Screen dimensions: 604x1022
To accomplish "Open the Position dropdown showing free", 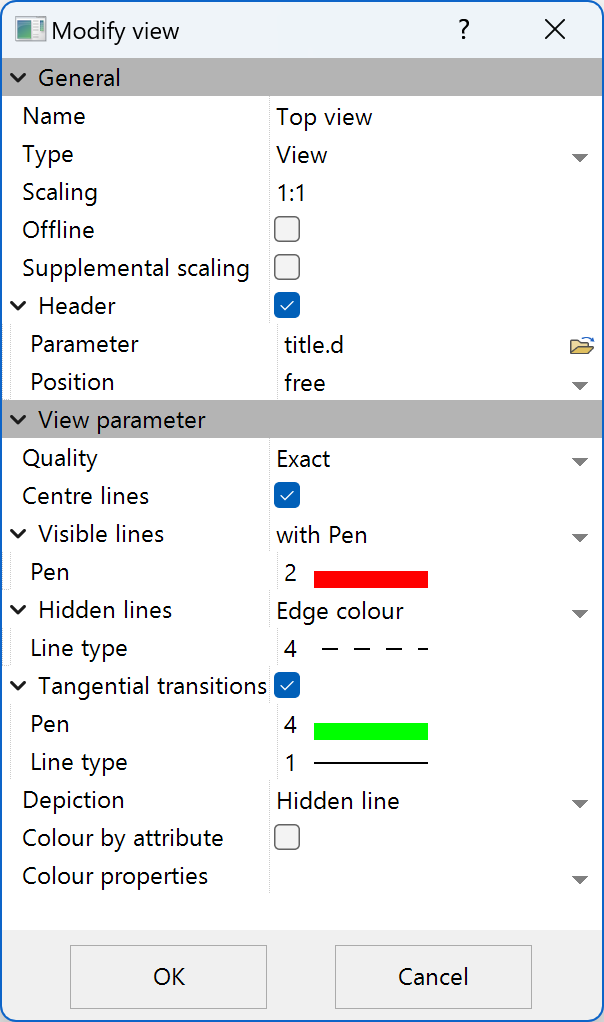I will (x=580, y=385).
